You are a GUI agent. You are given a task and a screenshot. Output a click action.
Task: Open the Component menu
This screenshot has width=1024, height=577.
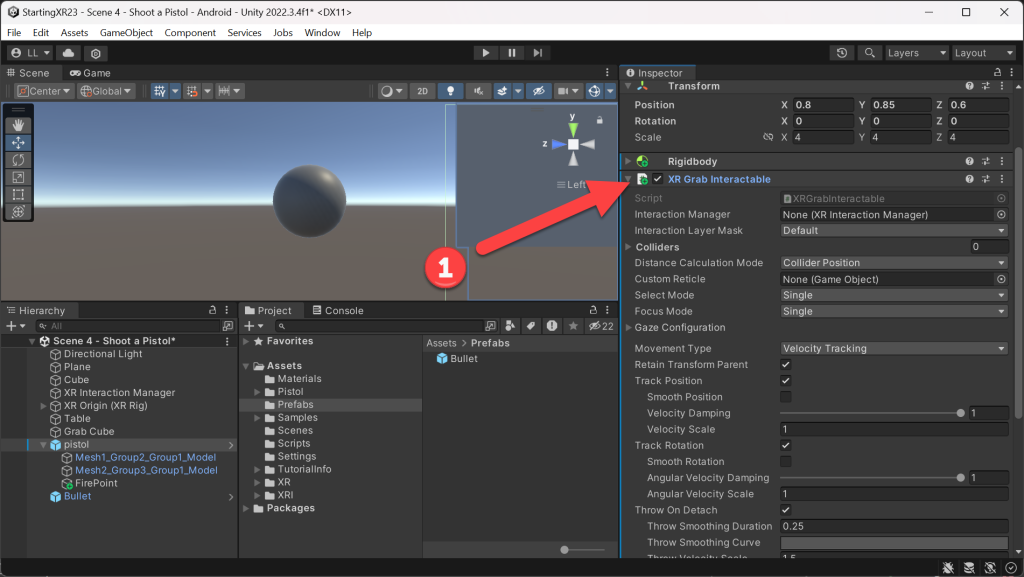click(x=190, y=33)
